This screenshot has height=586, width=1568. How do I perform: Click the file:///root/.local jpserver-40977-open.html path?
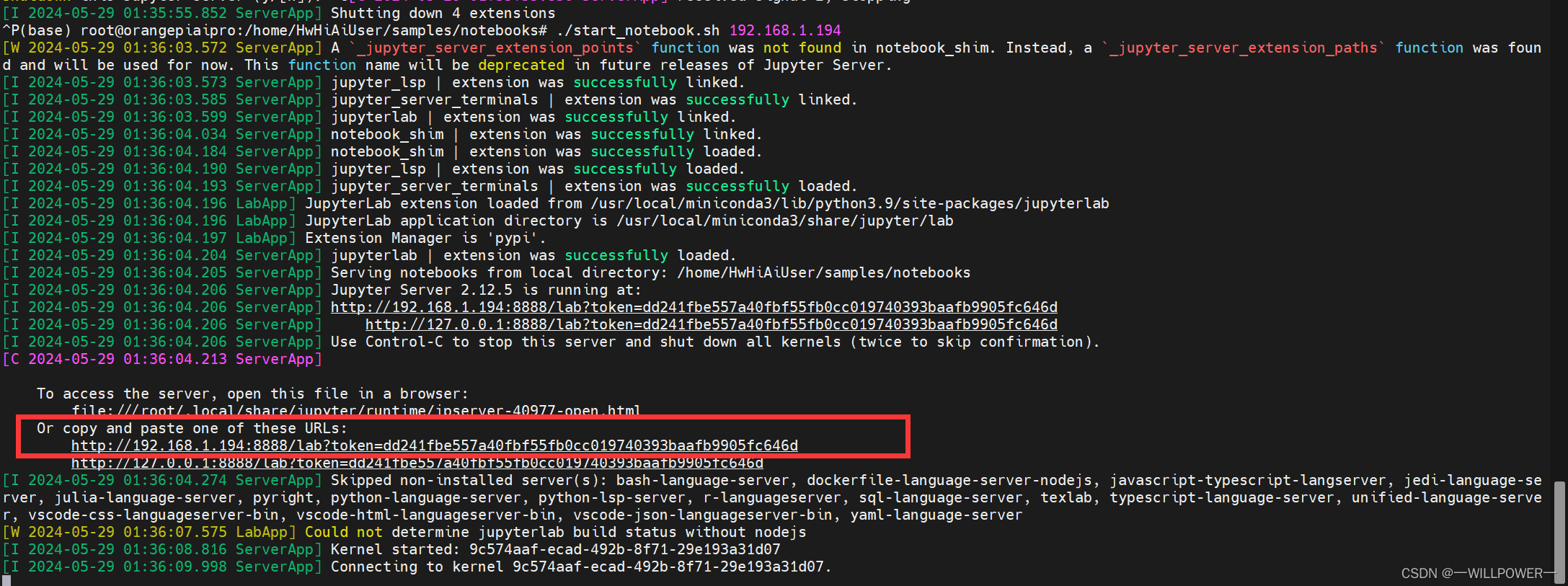click(x=356, y=410)
